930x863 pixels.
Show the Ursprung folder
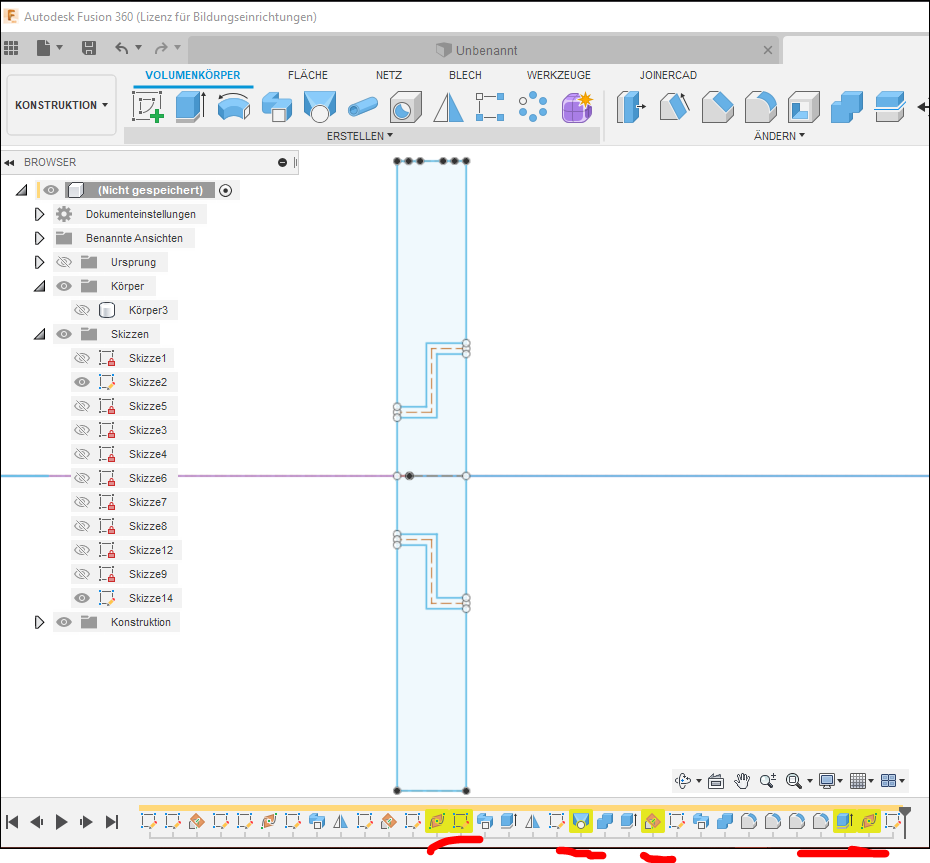coord(63,261)
